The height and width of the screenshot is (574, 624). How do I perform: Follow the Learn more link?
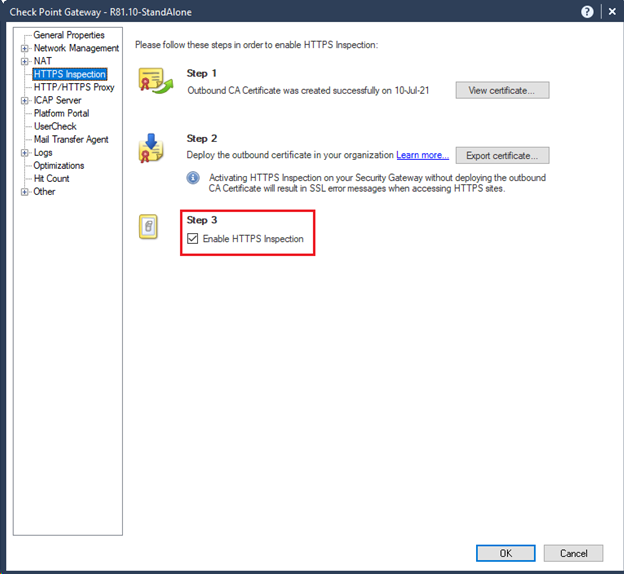coord(422,155)
